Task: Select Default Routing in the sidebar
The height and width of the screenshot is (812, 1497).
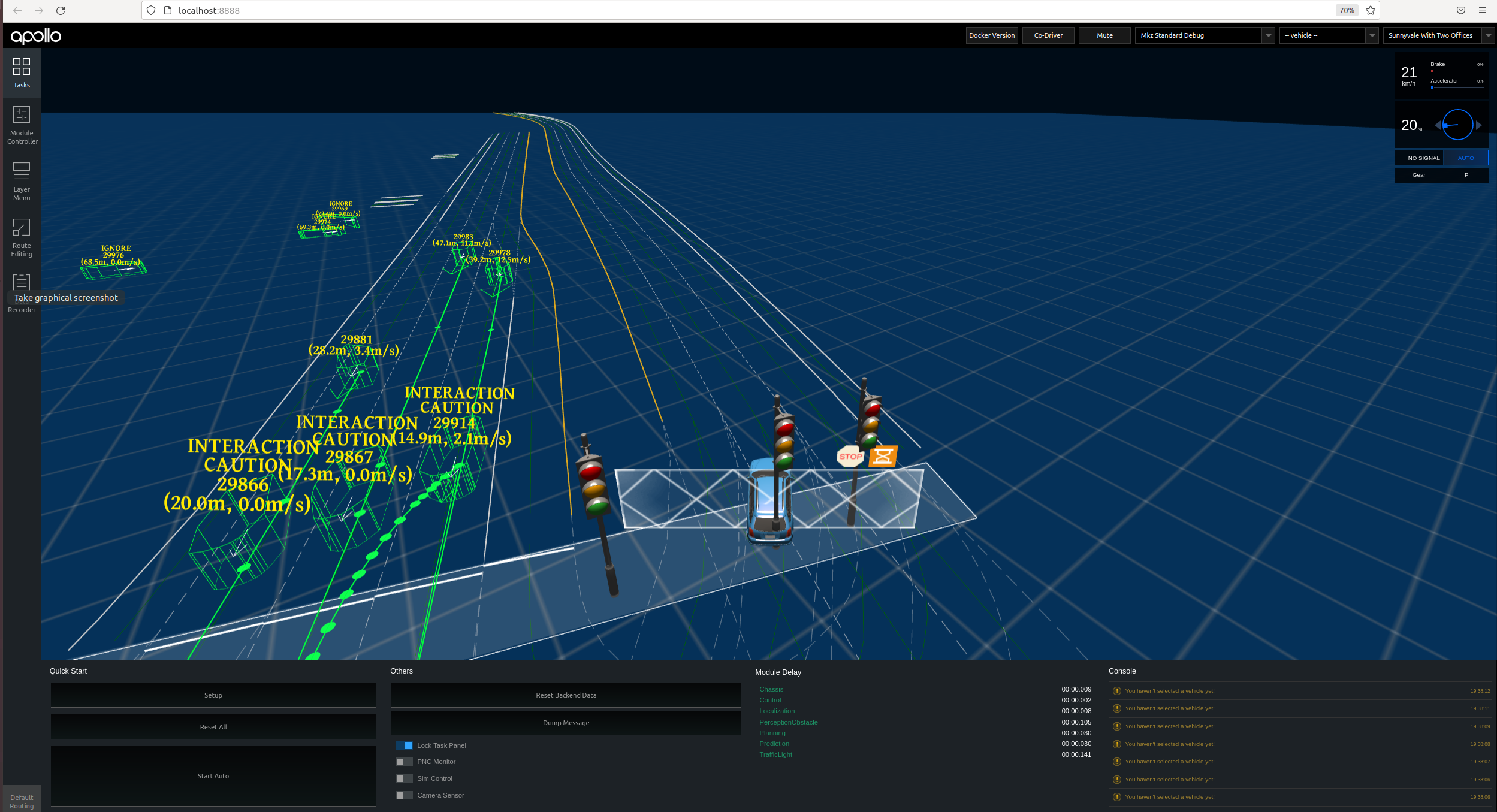Action: pyautogui.click(x=22, y=801)
